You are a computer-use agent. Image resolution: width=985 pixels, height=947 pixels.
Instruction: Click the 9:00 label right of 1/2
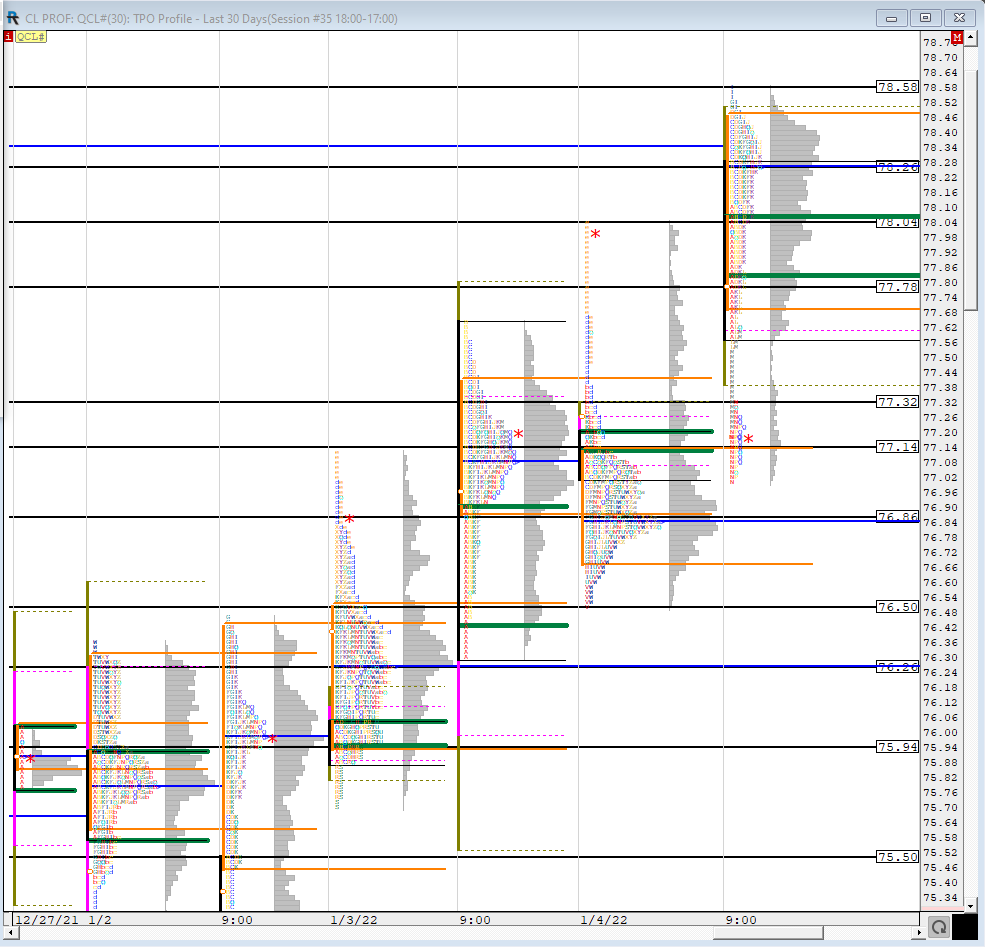(237, 920)
